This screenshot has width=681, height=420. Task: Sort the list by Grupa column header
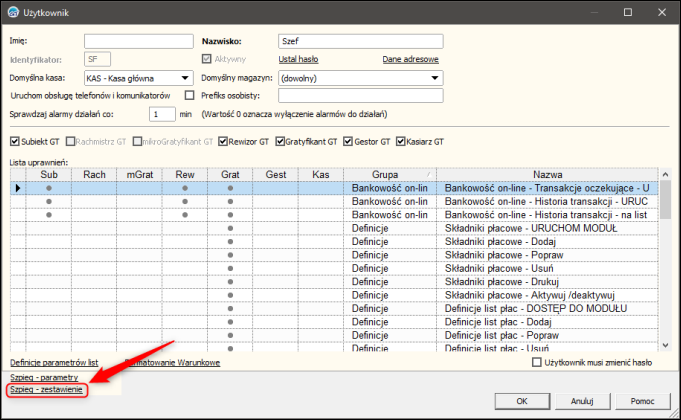pos(385,174)
